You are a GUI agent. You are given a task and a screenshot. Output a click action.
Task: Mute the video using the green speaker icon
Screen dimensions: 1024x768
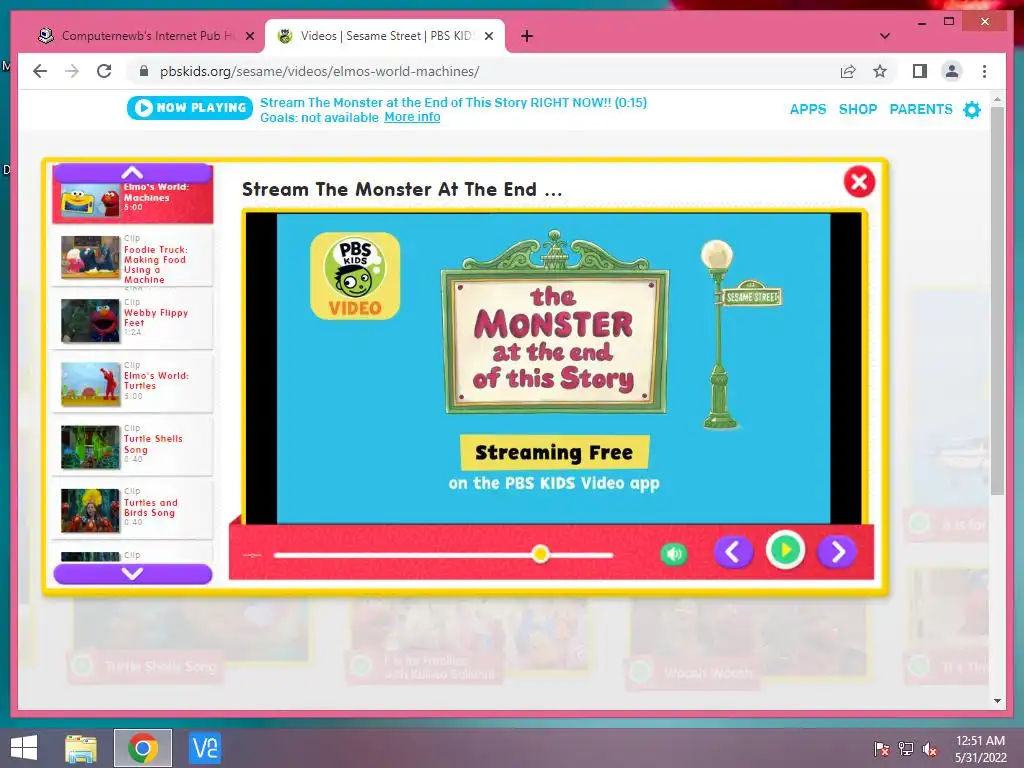click(x=674, y=554)
